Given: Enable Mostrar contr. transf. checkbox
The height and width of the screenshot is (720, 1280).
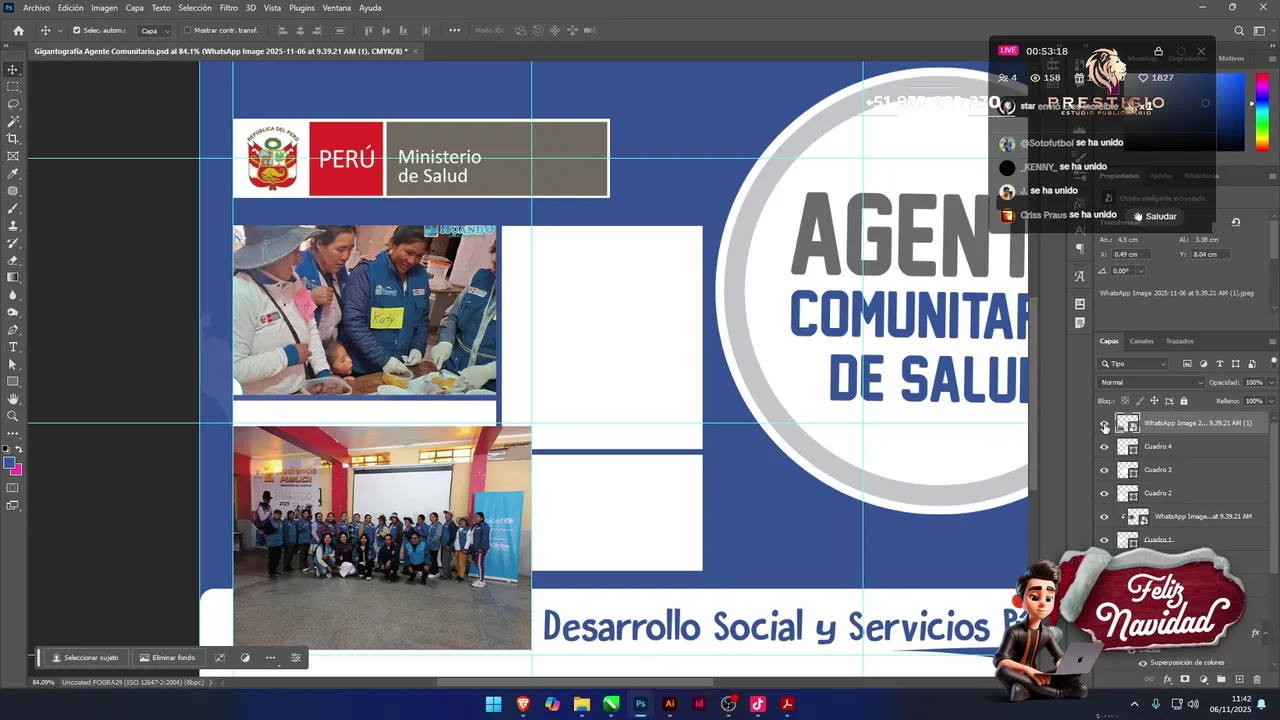Looking at the screenshot, I should [x=187, y=30].
